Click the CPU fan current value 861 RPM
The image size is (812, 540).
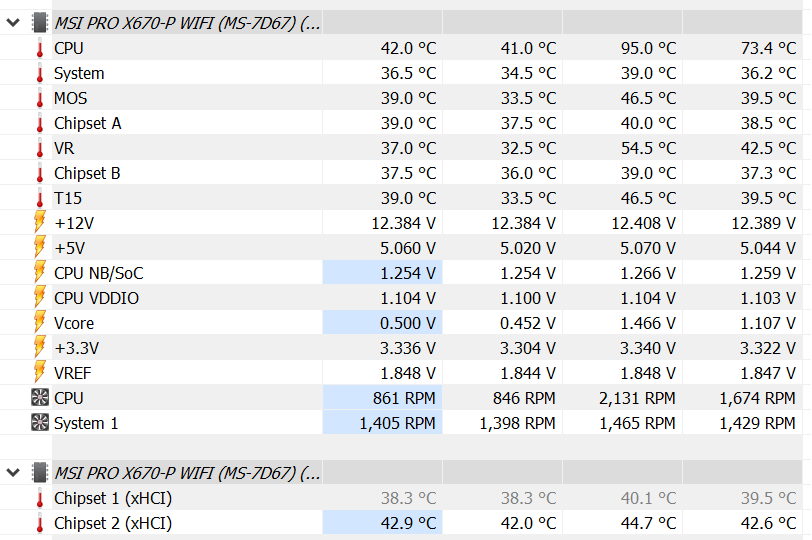pos(401,398)
